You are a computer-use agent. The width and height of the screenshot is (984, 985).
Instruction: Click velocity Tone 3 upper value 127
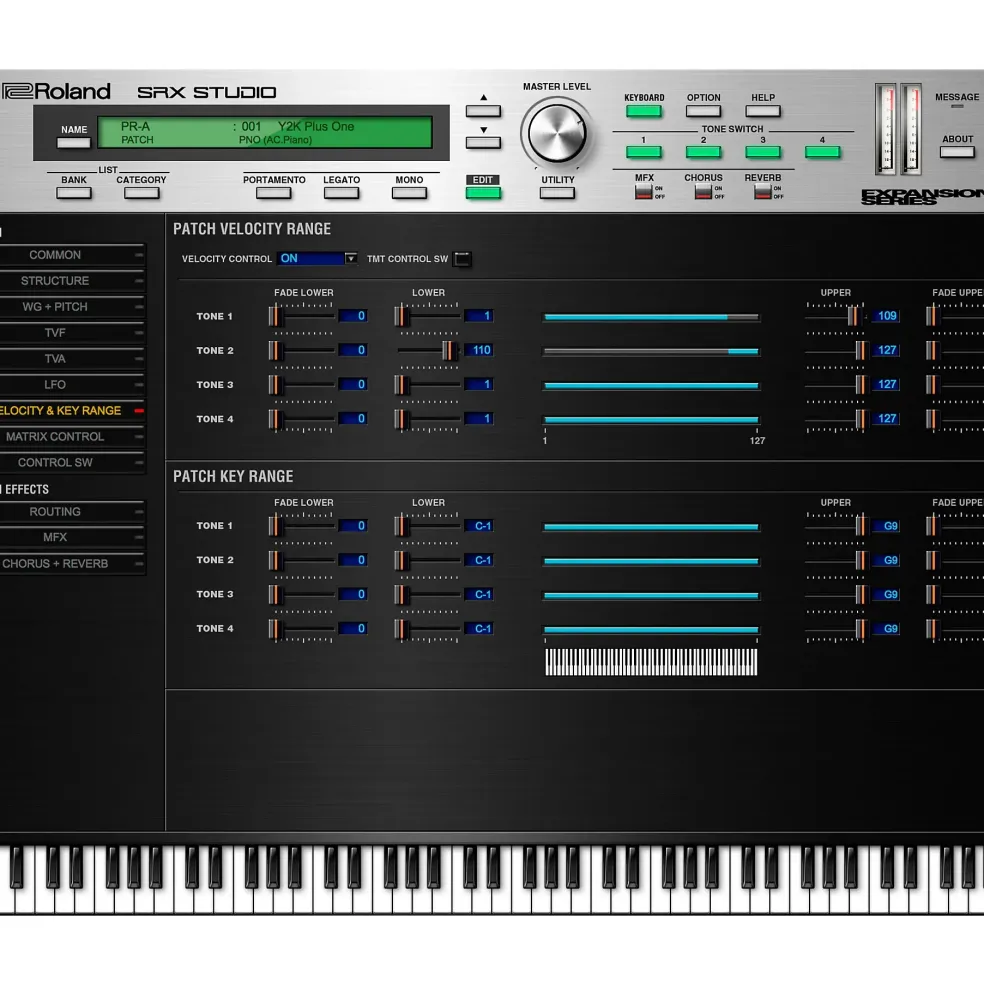(x=885, y=384)
